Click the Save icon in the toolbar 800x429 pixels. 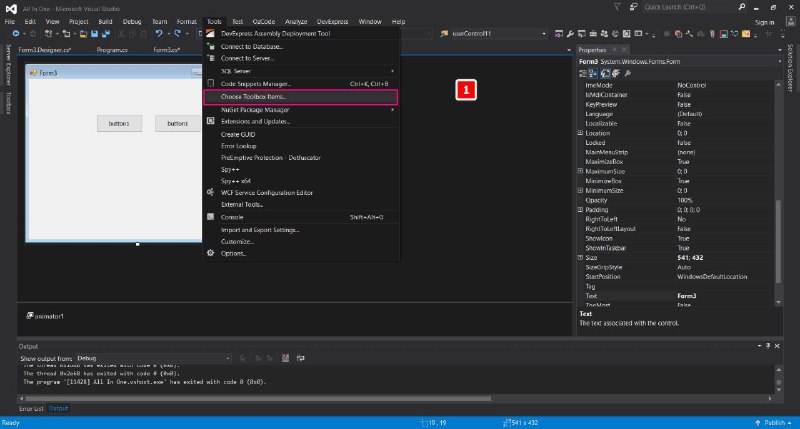94,34
